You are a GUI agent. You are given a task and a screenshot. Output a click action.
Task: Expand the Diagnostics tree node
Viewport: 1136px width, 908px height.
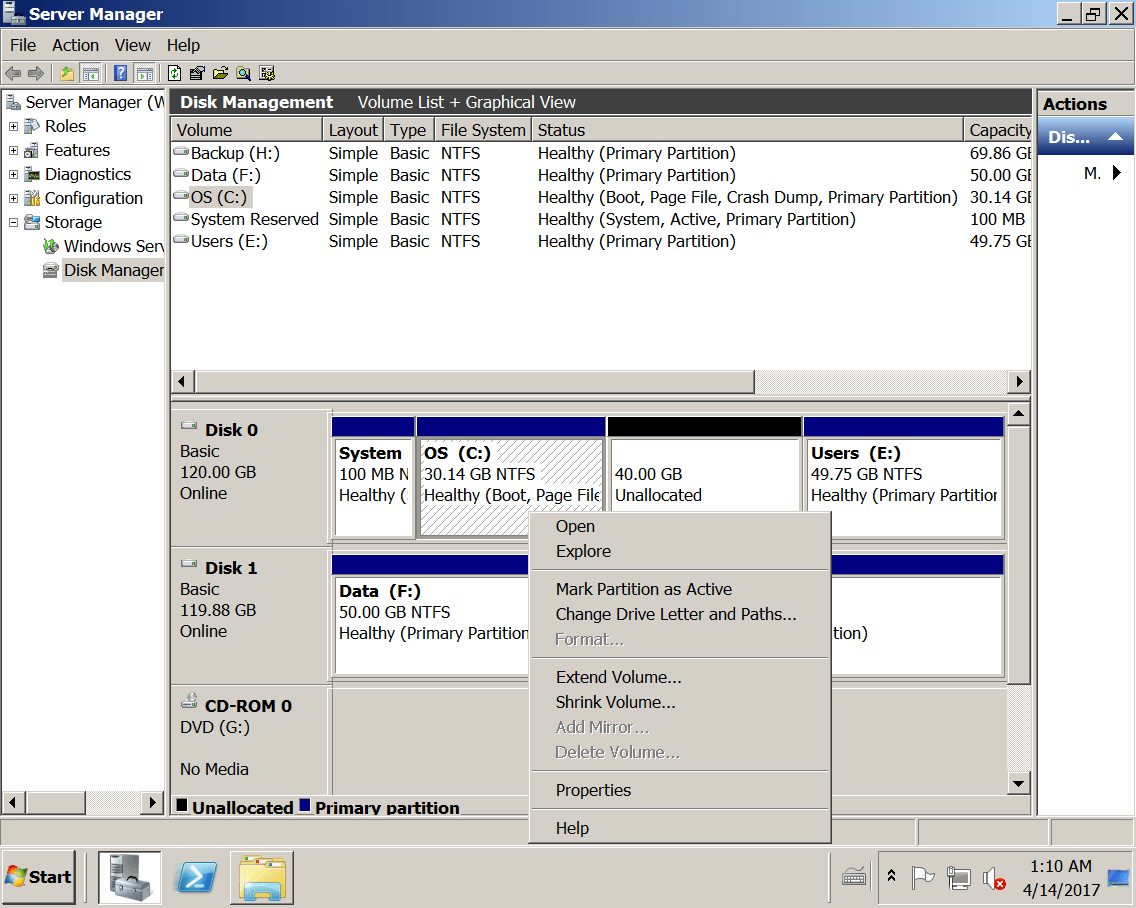click(x=13, y=174)
